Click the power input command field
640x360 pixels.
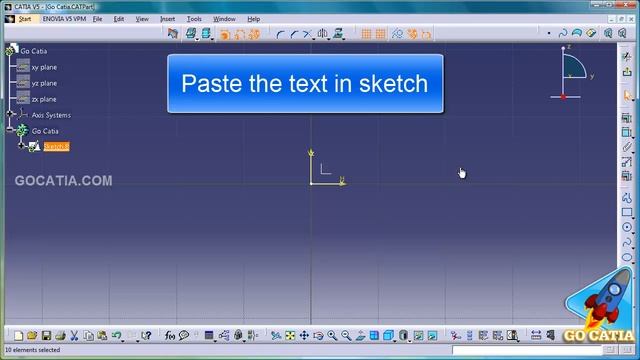(527, 350)
